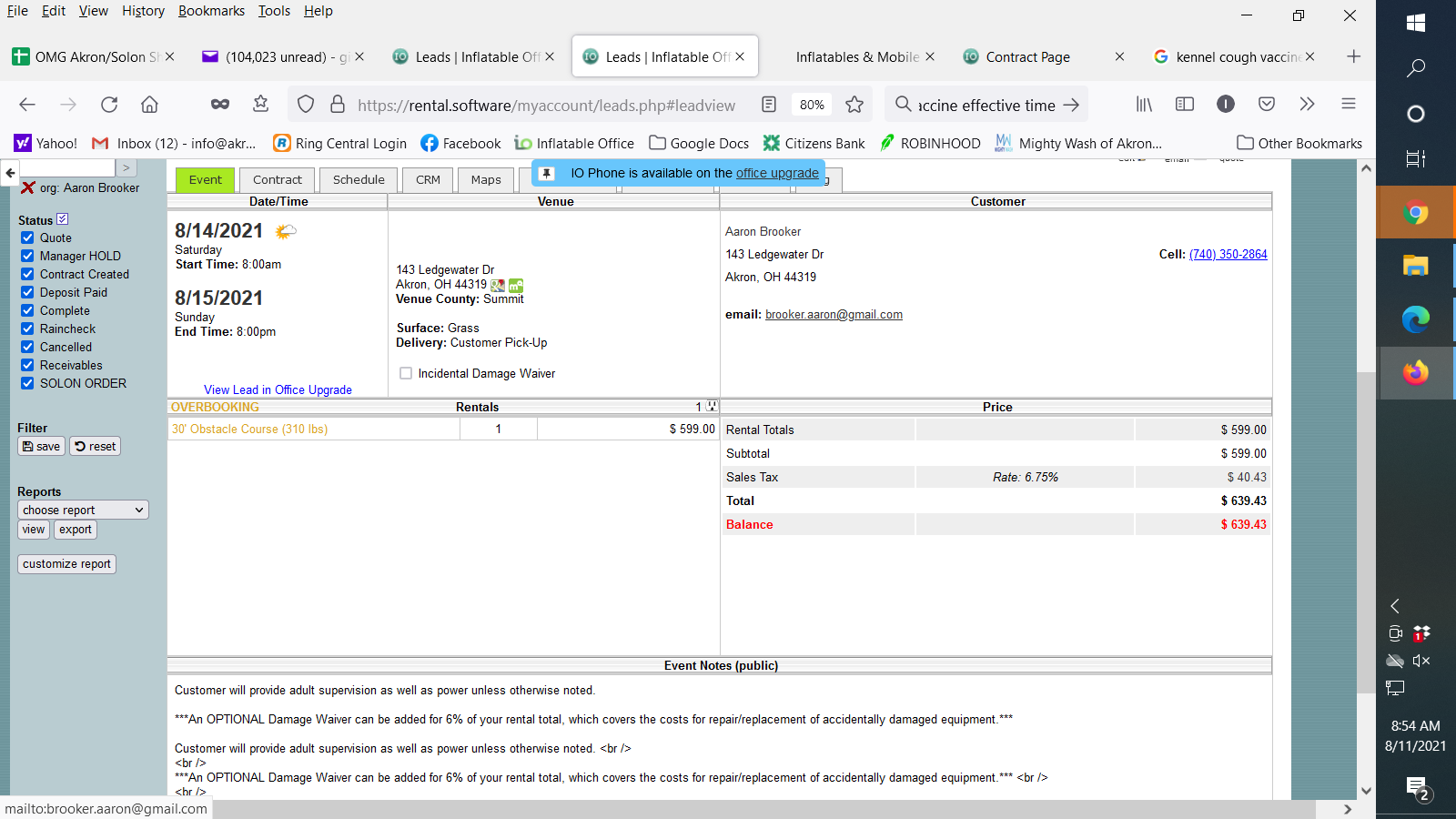
Task: Click the View Lead in Office Upgrade link
Action: coord(278,390)
